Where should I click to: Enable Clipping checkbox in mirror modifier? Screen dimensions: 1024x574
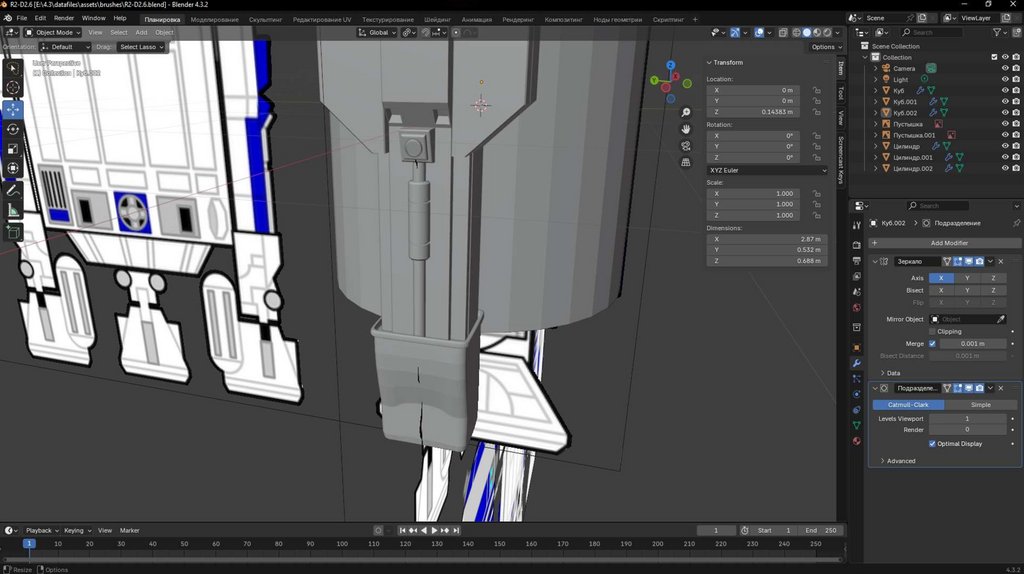pyautogui.click(x=933, y=331)
